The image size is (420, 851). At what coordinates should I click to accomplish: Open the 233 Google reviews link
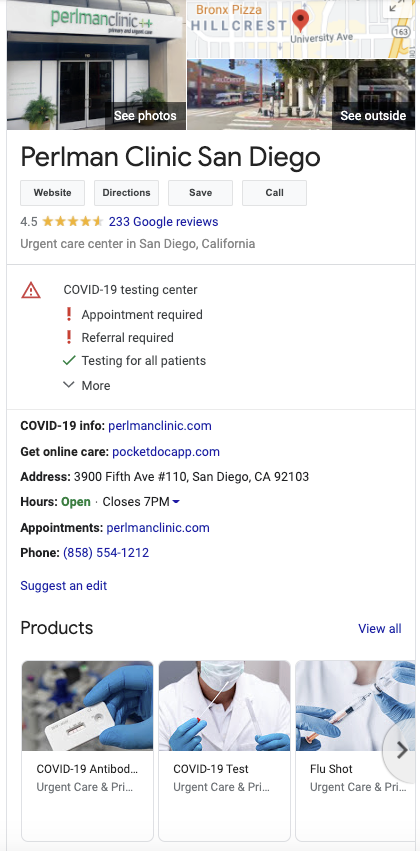tap(163, 221)
